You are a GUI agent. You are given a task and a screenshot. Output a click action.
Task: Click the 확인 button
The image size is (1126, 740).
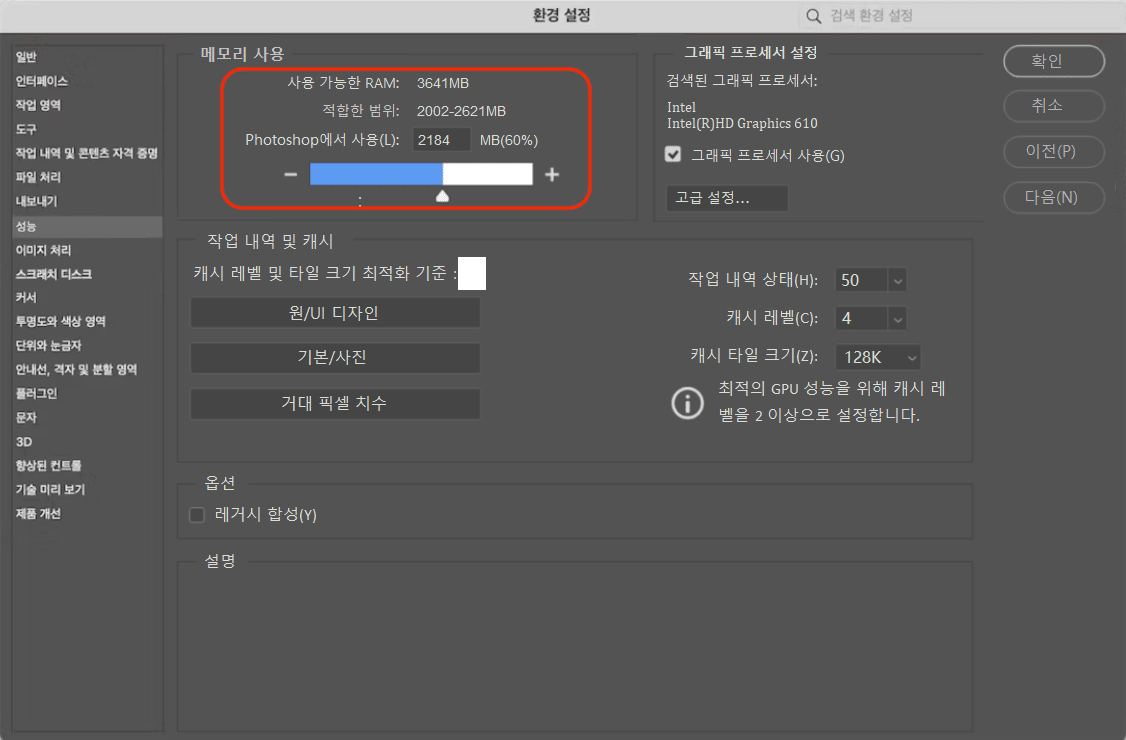pyautogui.click(x=1053, y=61)
